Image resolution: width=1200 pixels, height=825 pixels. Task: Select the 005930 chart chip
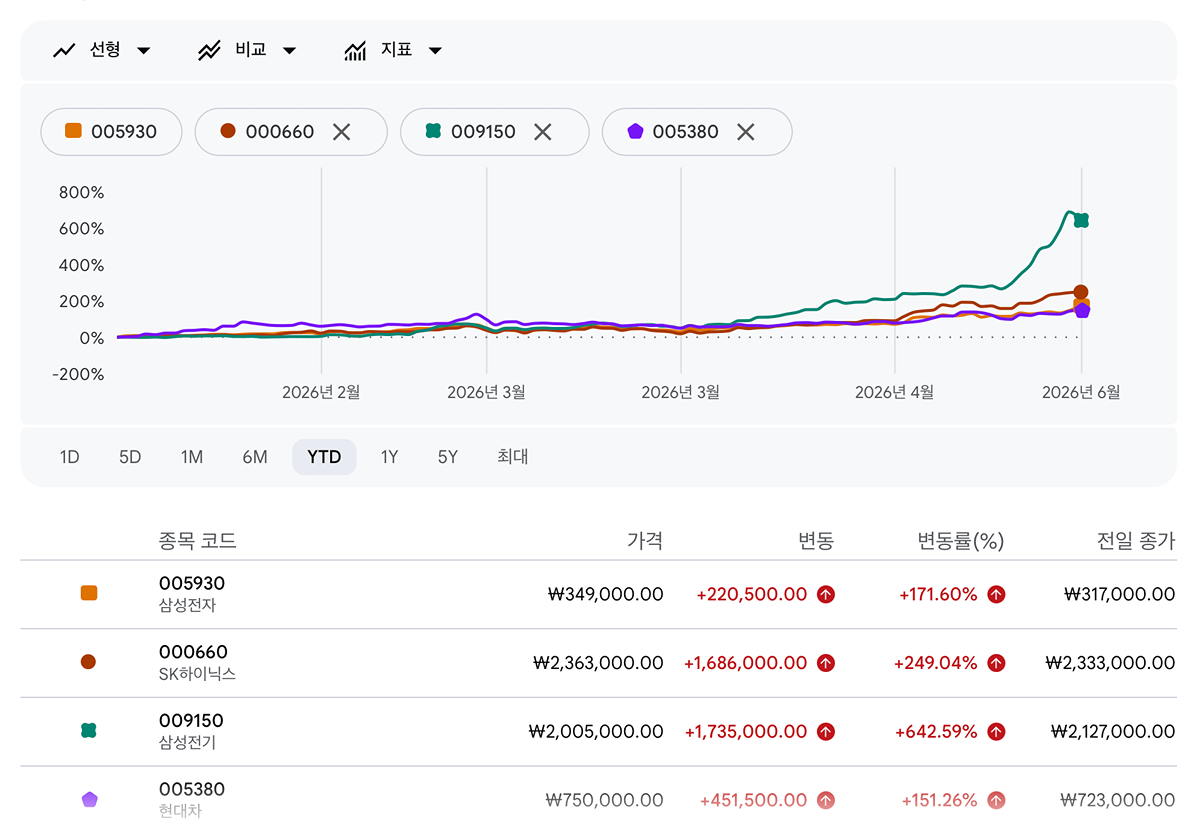coord(111,132)
